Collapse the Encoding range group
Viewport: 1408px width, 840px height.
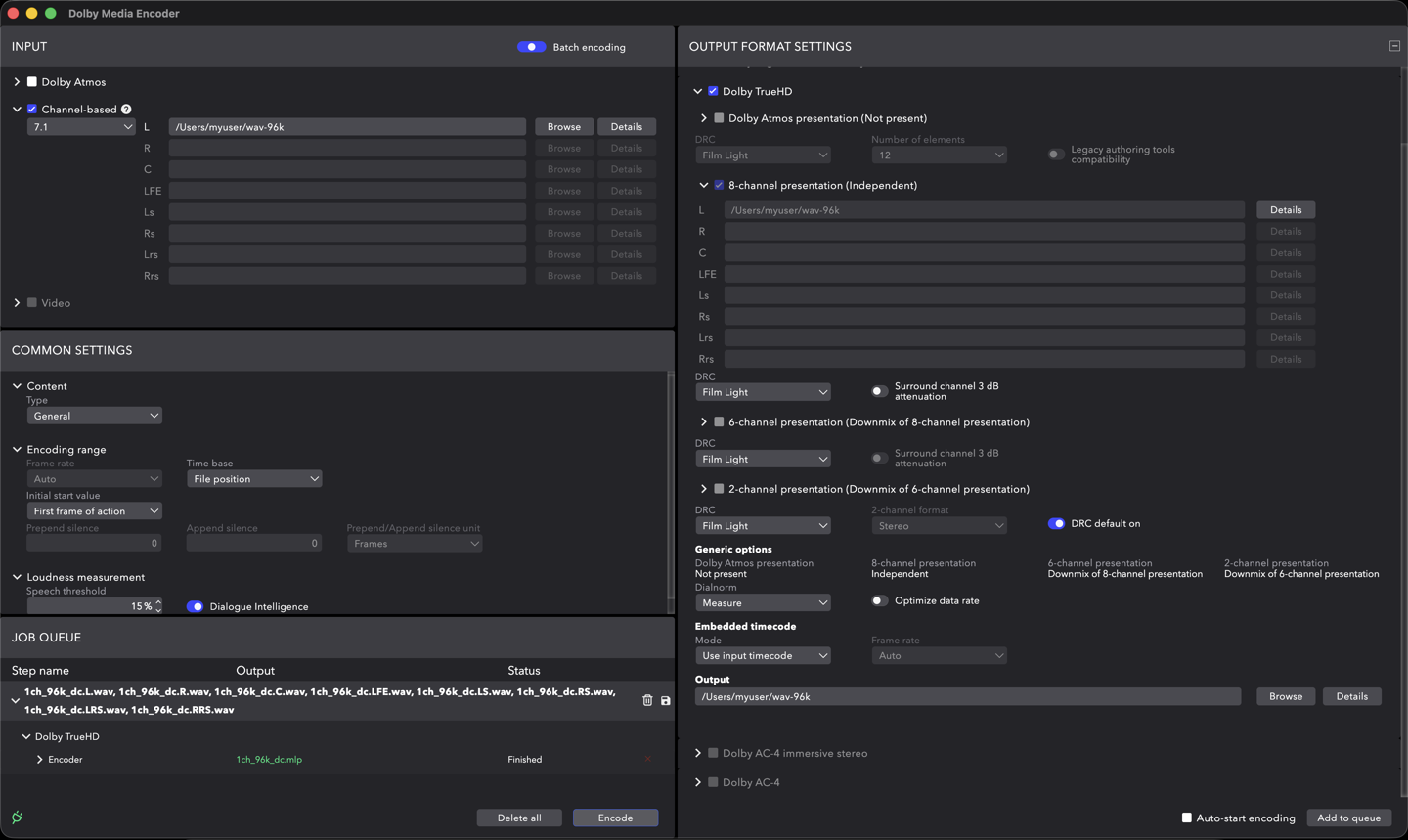coord(17,450)
